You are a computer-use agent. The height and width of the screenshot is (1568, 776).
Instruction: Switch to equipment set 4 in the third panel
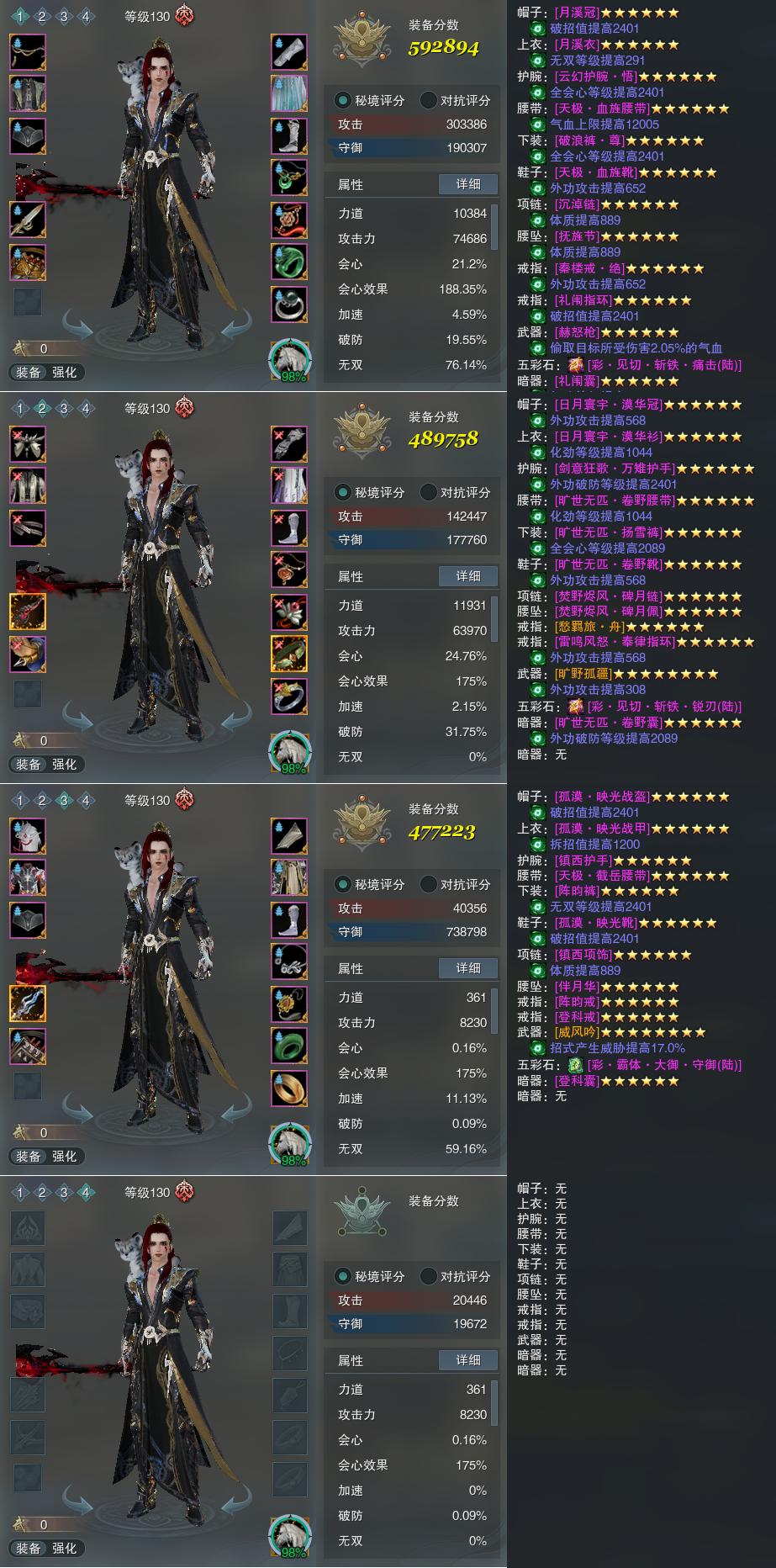point(86,800)
